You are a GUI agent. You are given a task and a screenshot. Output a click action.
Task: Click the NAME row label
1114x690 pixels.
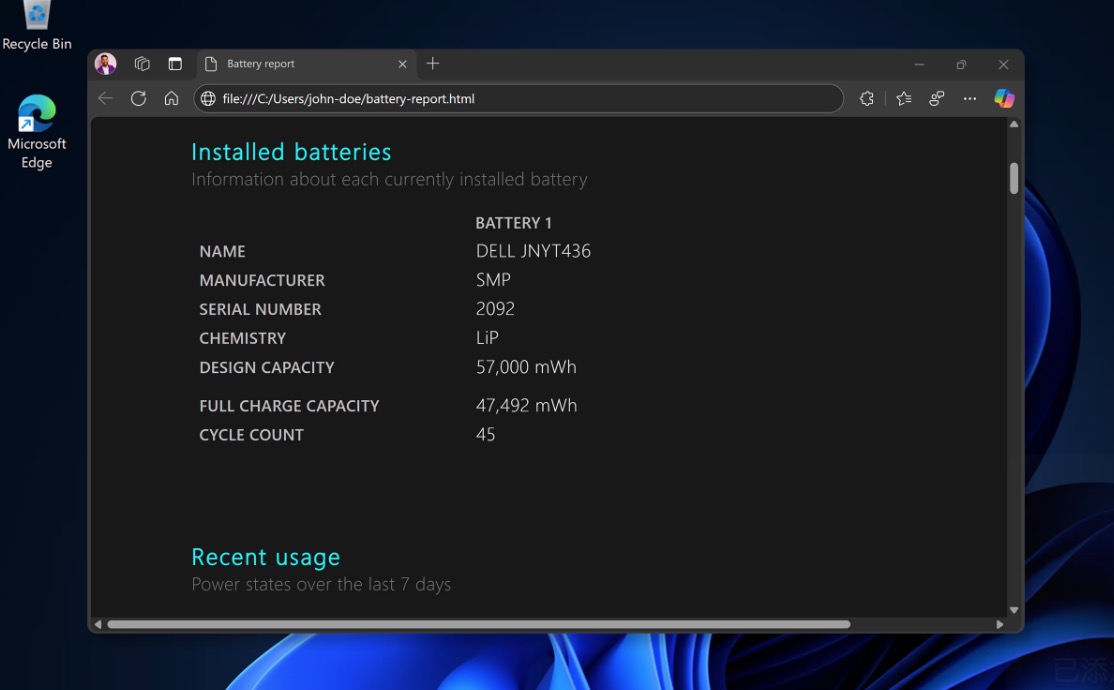tap(222, 252)
